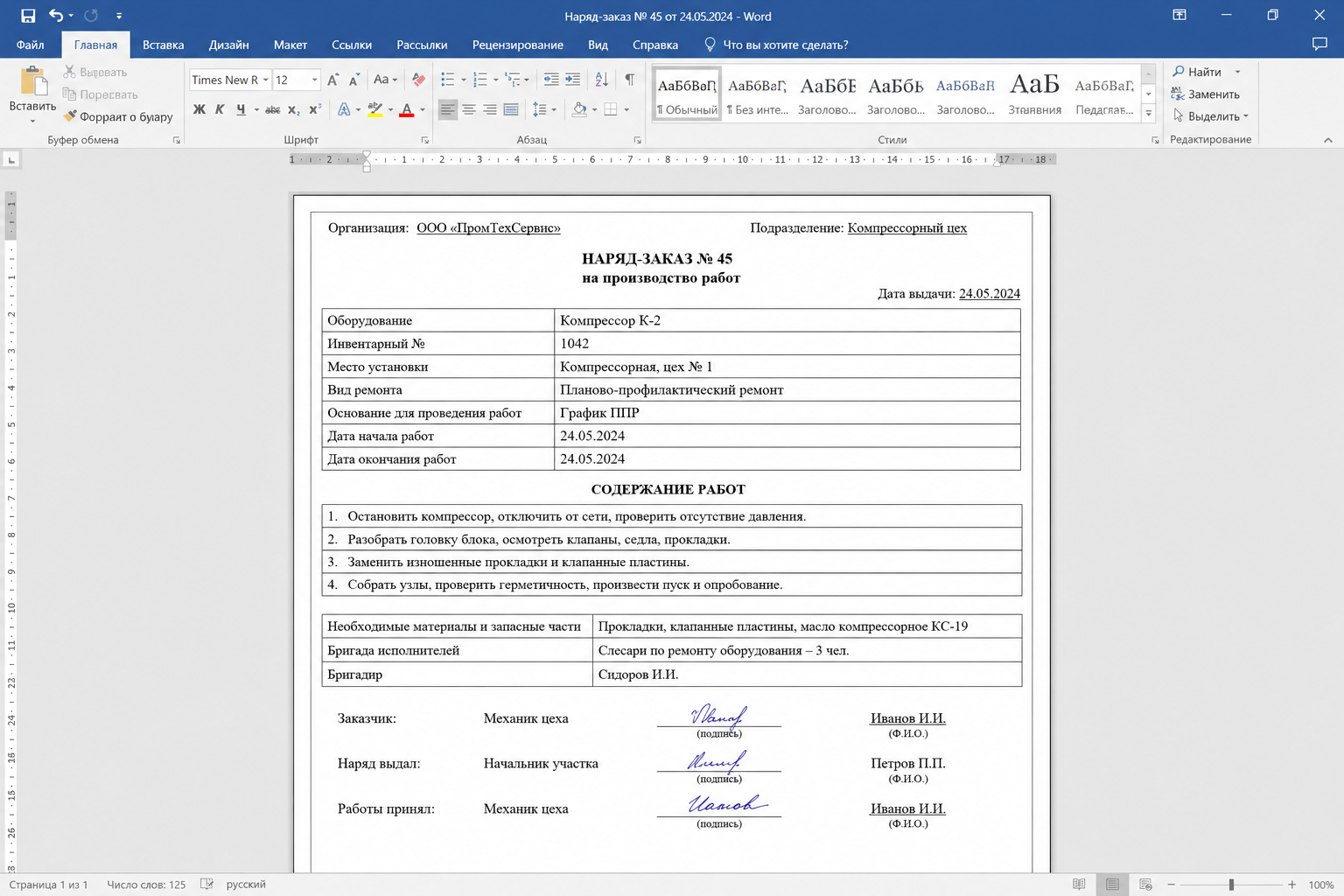Clear all formatting with the eraser icon
The width and height of the screenshot is (1344, 896).
point(418,80)
